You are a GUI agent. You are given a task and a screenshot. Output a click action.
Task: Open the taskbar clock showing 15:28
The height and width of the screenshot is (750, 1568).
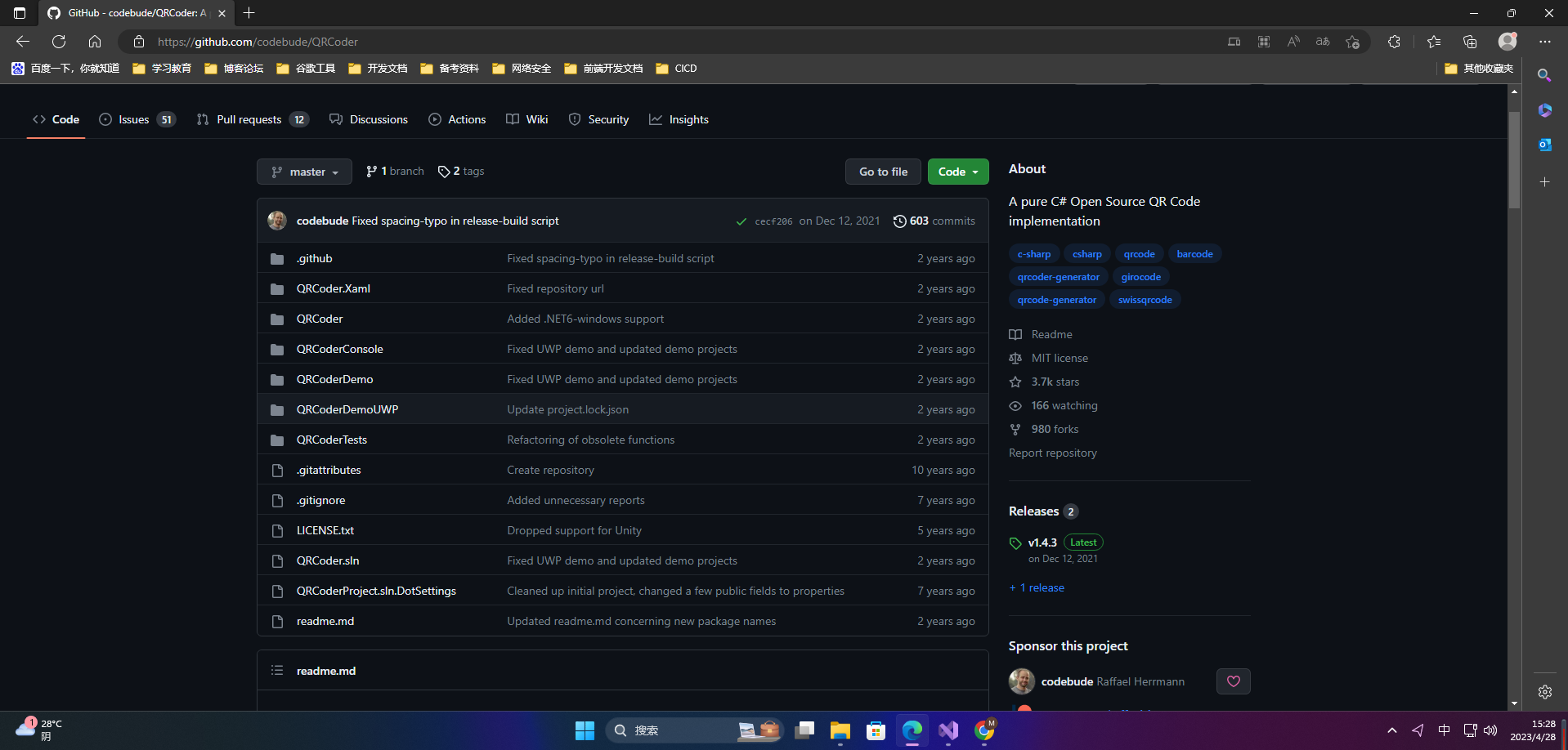[1532, 730]
